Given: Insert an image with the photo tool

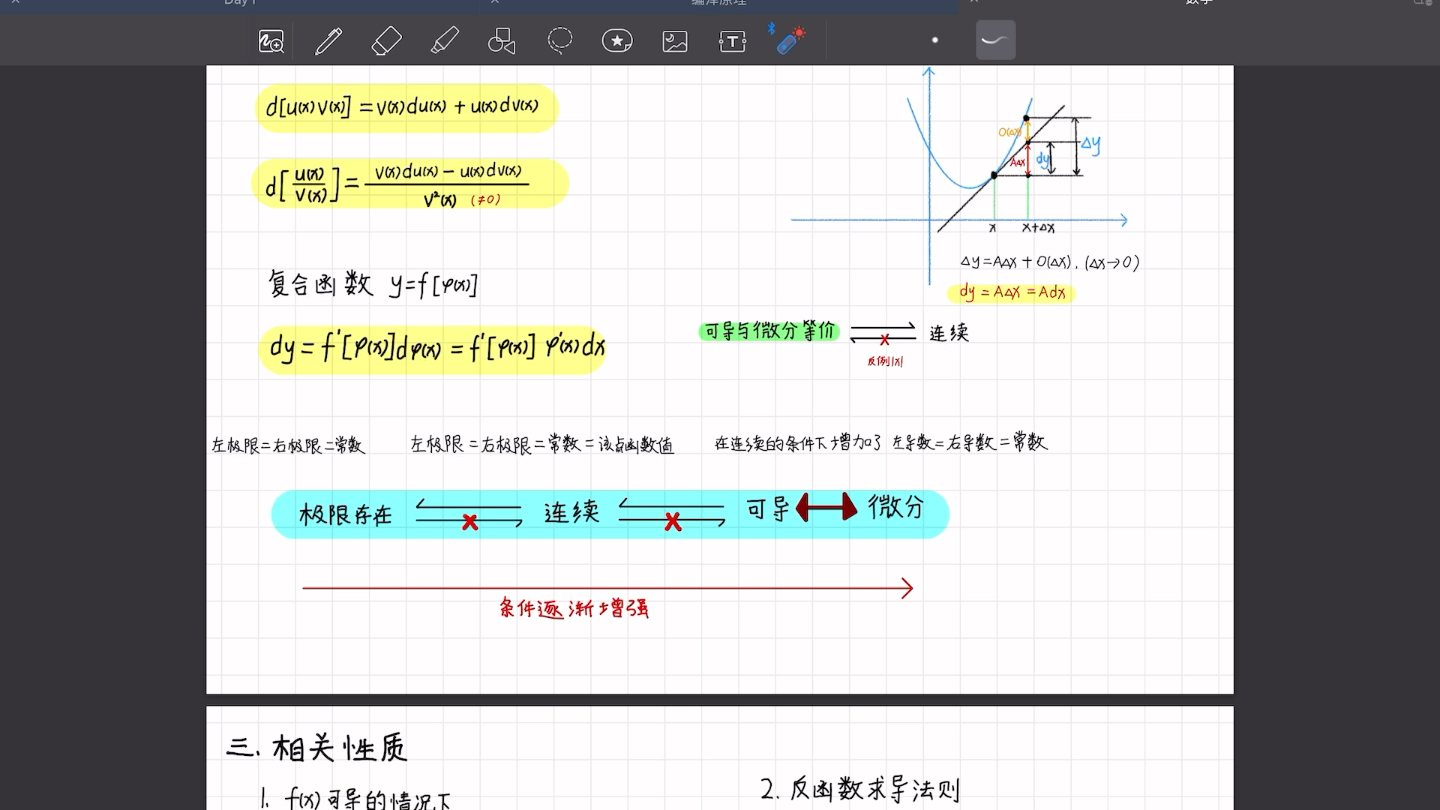Looking at the screenshot, I should tap(674, 40).
